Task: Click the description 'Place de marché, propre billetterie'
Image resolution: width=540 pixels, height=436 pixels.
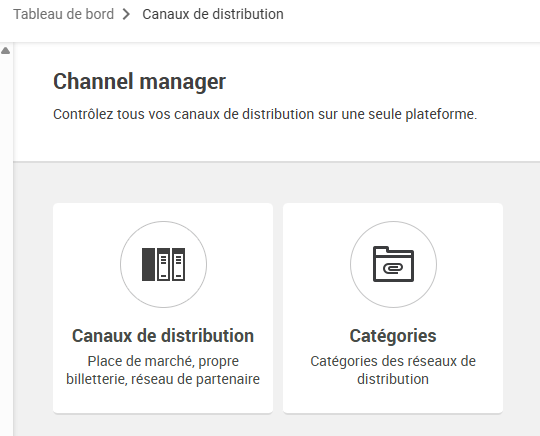Action: [x=163, y=370]
